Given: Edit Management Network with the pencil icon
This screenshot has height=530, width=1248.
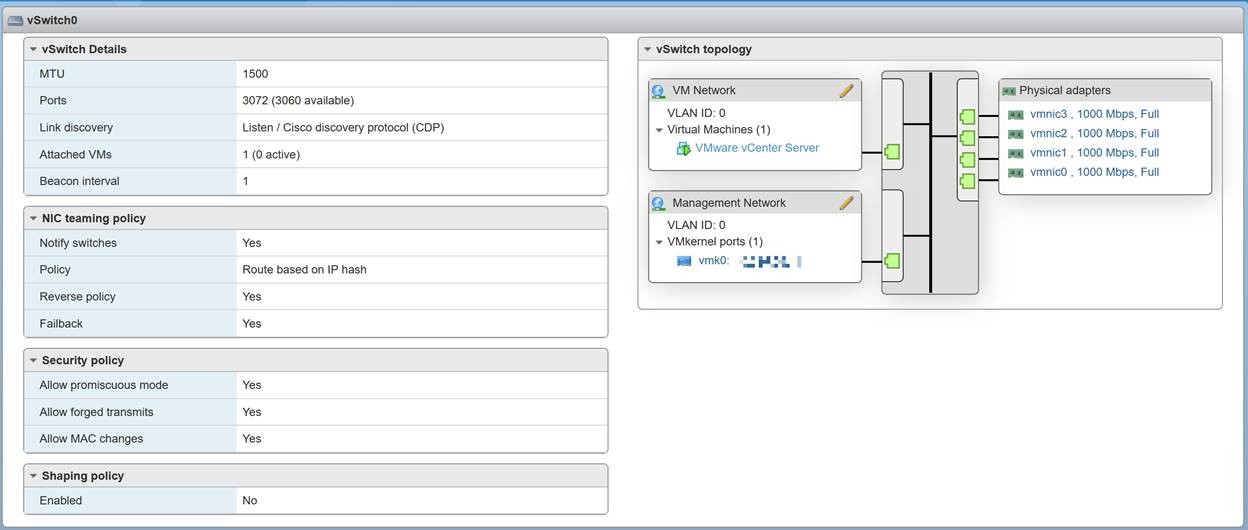Looking at the screenshot, I should point(847,203).
